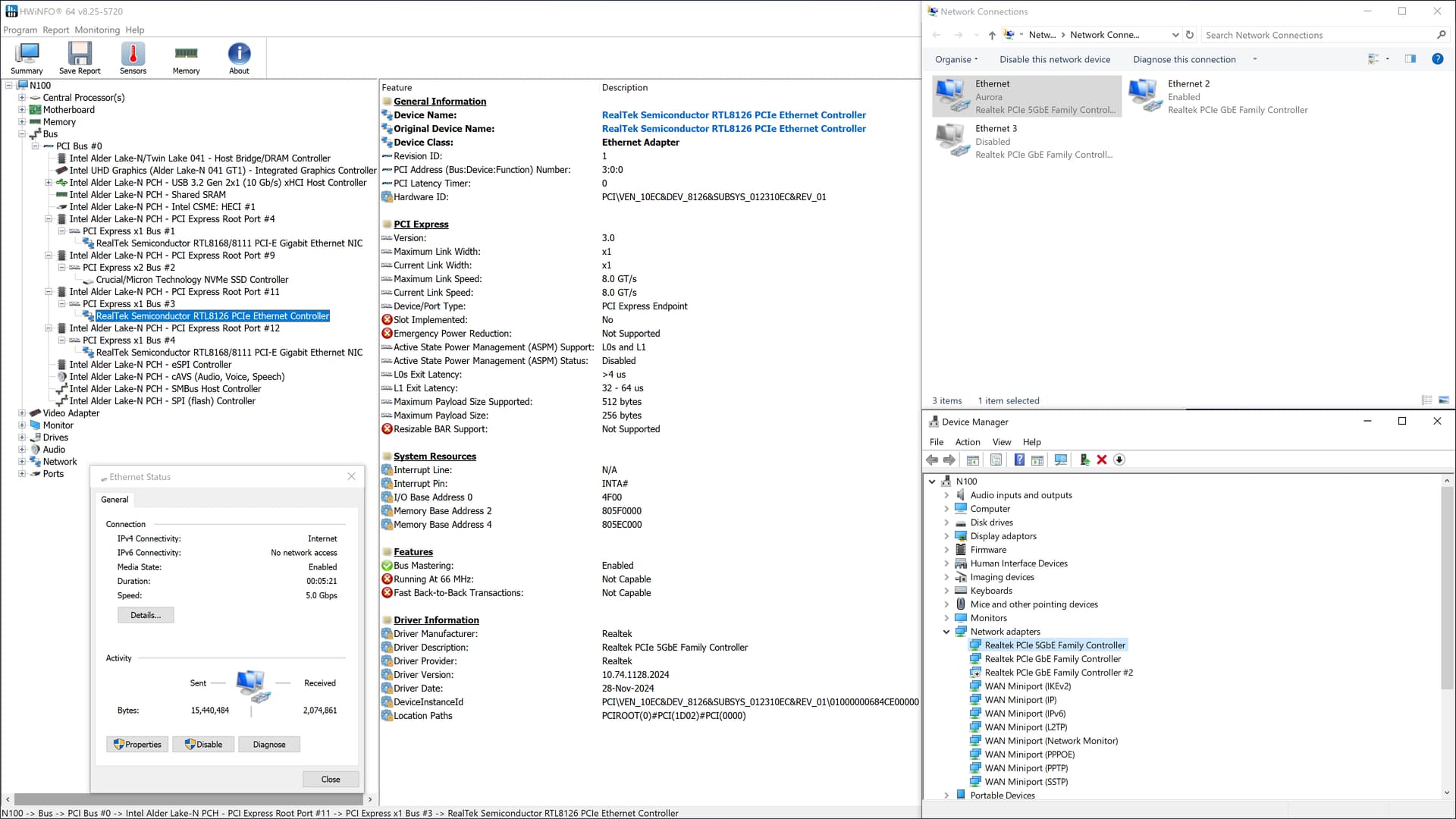The image size is (1456, 819).
Task: Open the Memory tool in HWiNFO
Action: 186,58
